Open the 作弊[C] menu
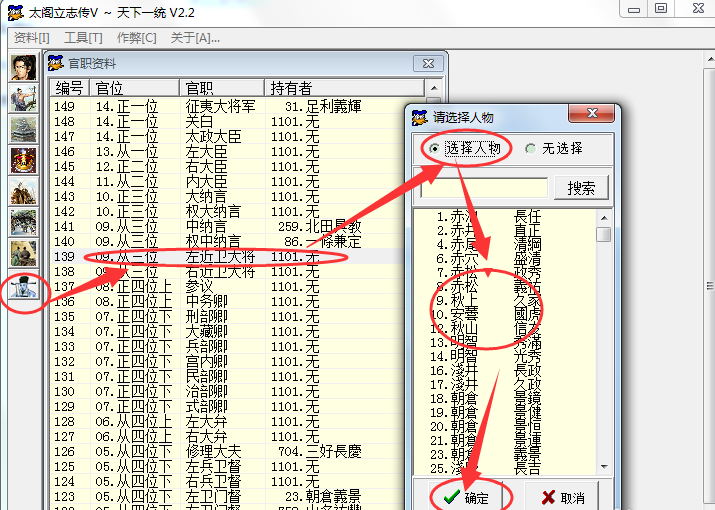Screen dimensions: 715x510 tap(136, 38)
